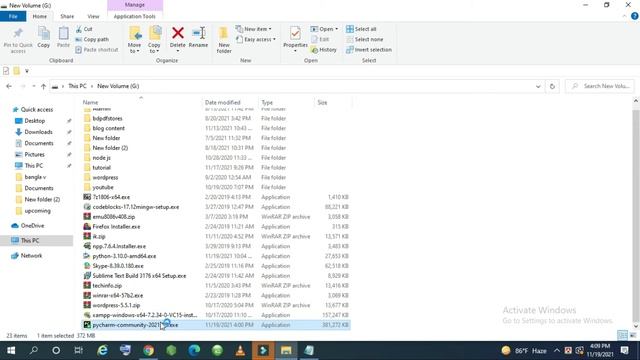640x360 pixels.
Task: Click Invert selection in ribbon
Action: [369, 50]
